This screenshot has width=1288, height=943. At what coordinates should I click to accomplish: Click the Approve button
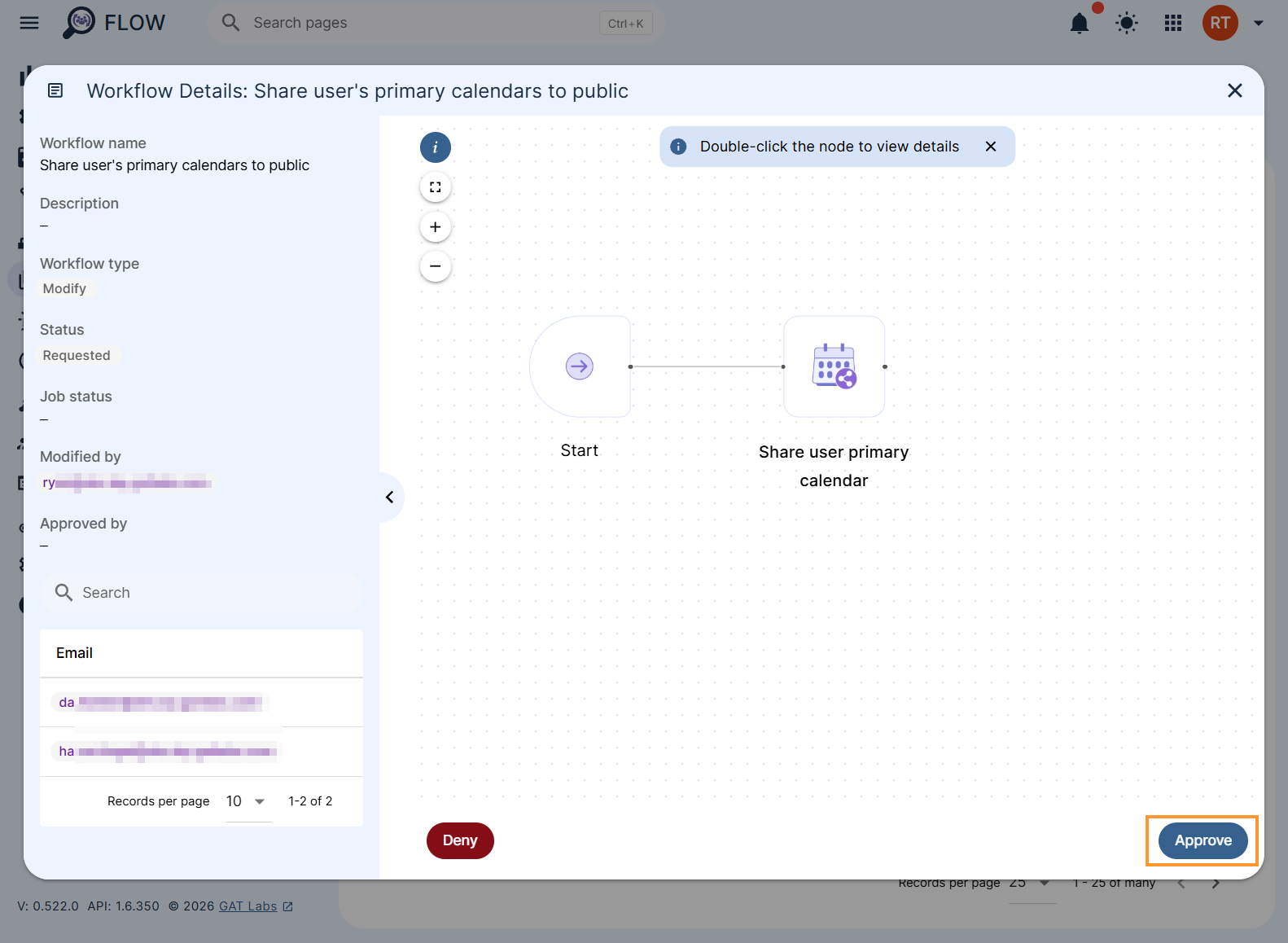pyautogui.click(x=1203, y=840)
